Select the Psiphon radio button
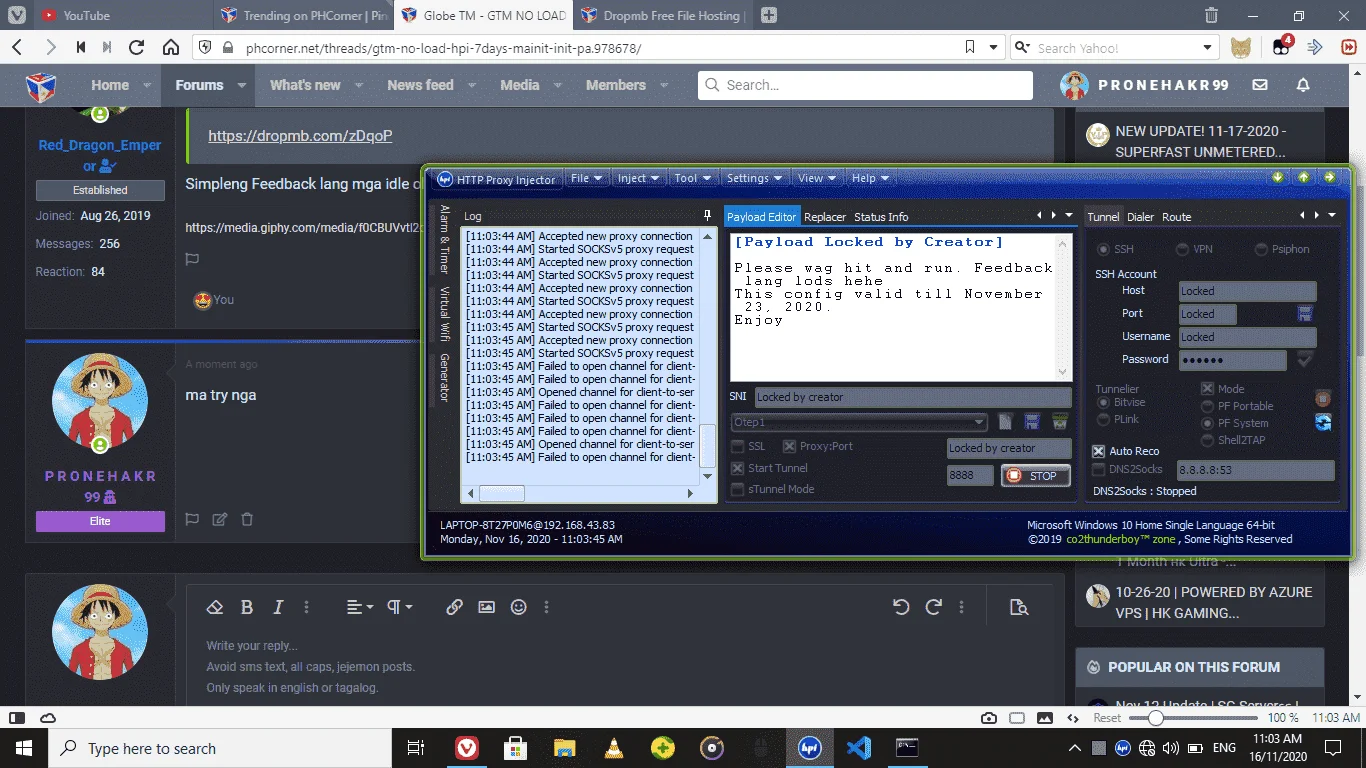1366x768 pixels. (x=1262, y=249)
